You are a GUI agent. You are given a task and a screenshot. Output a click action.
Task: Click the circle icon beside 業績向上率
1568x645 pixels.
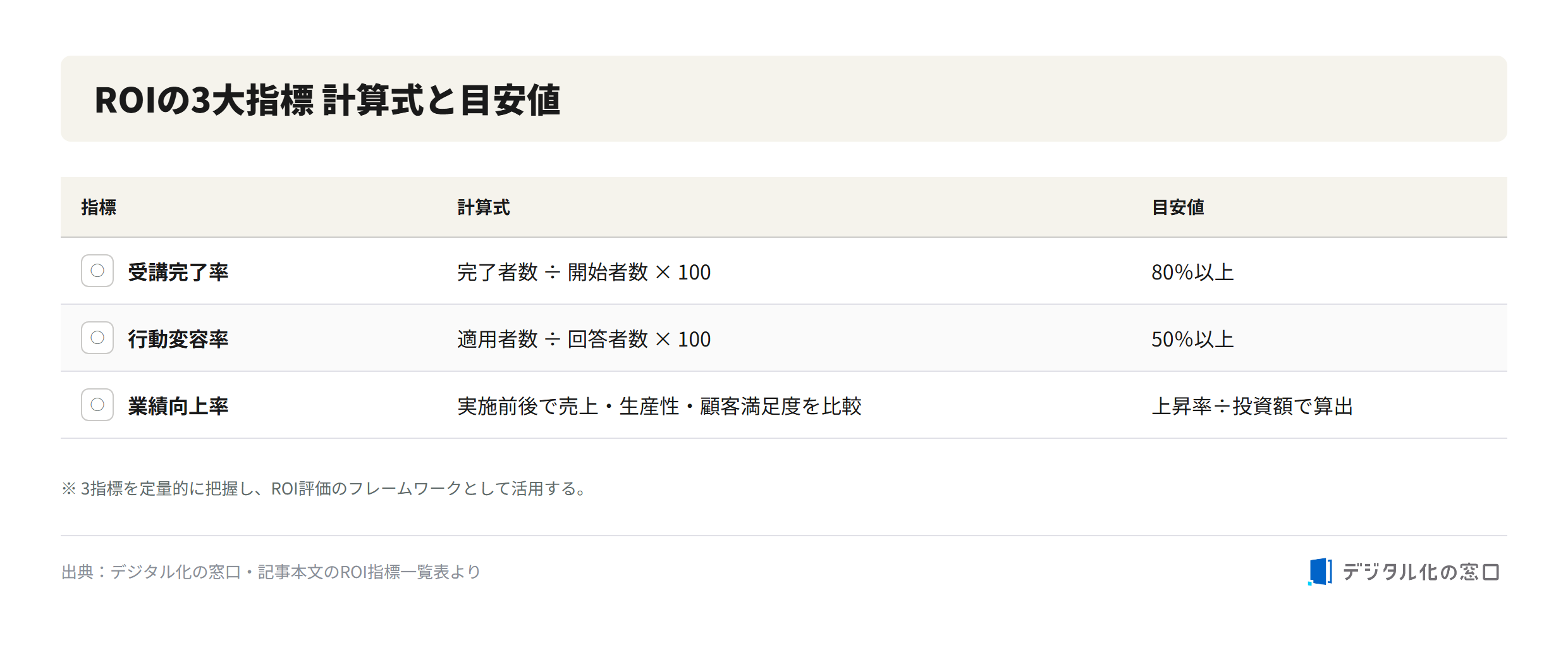tap(97, 405)
